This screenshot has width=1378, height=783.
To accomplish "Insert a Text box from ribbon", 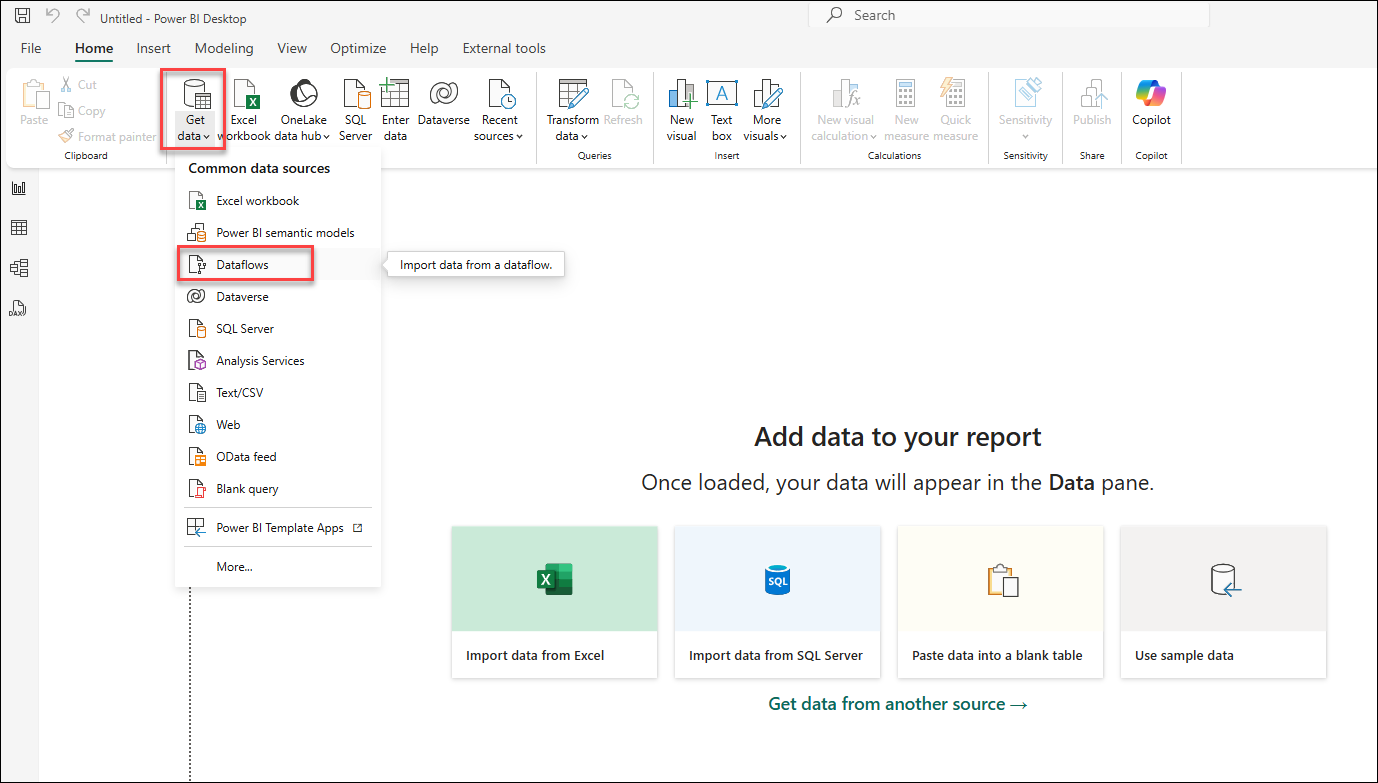I will coord(721,111).
